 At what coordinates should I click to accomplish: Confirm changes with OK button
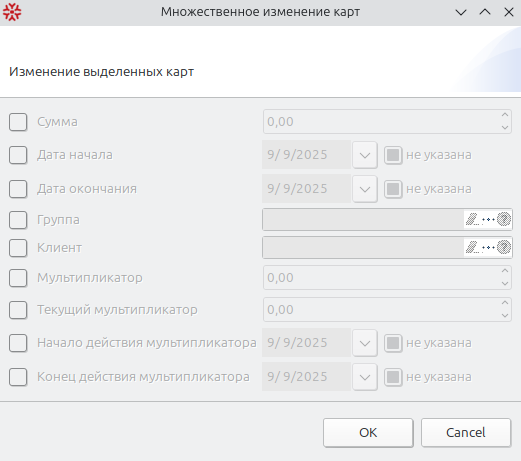pyautogui.click(x=368, y=432)
